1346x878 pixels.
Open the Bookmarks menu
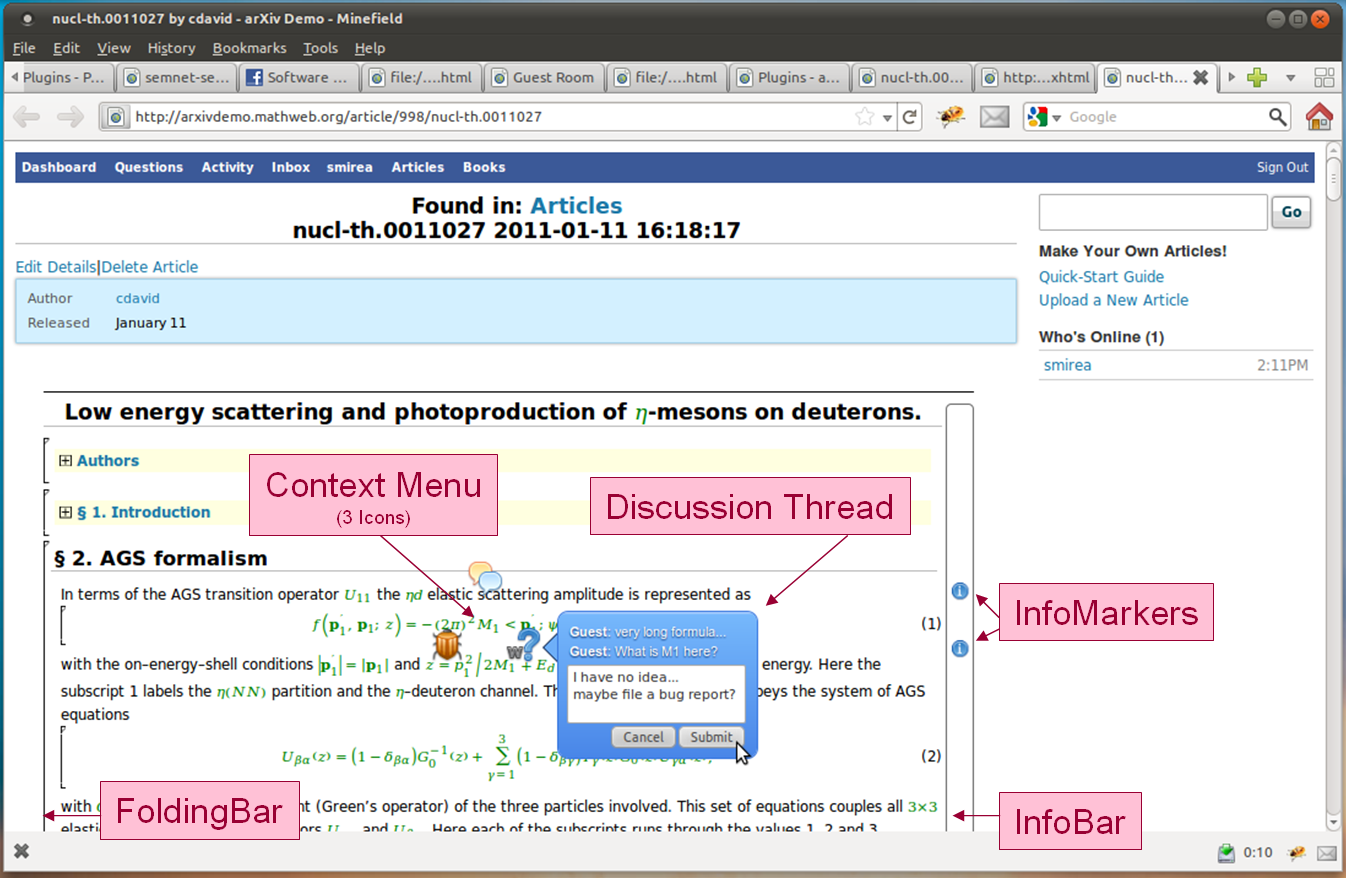pyautogui.click(x=249, y=48)
